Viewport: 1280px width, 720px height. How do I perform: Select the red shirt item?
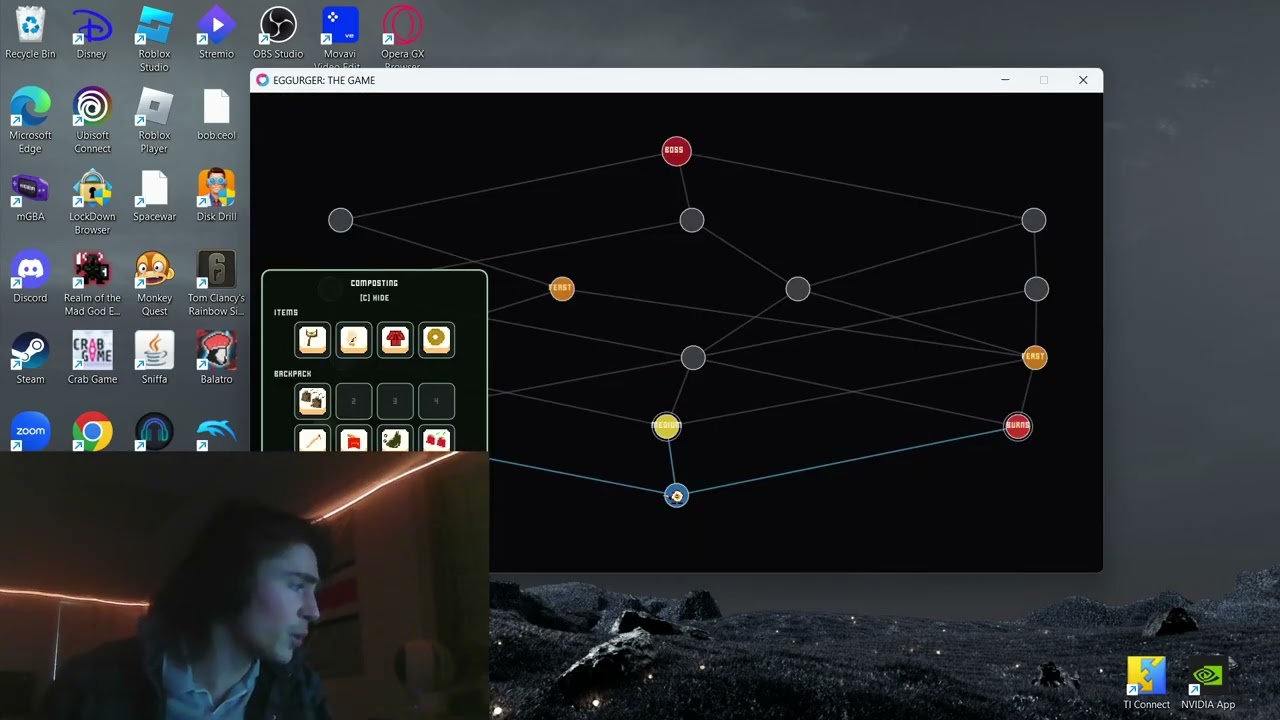[x=395, y=339]
